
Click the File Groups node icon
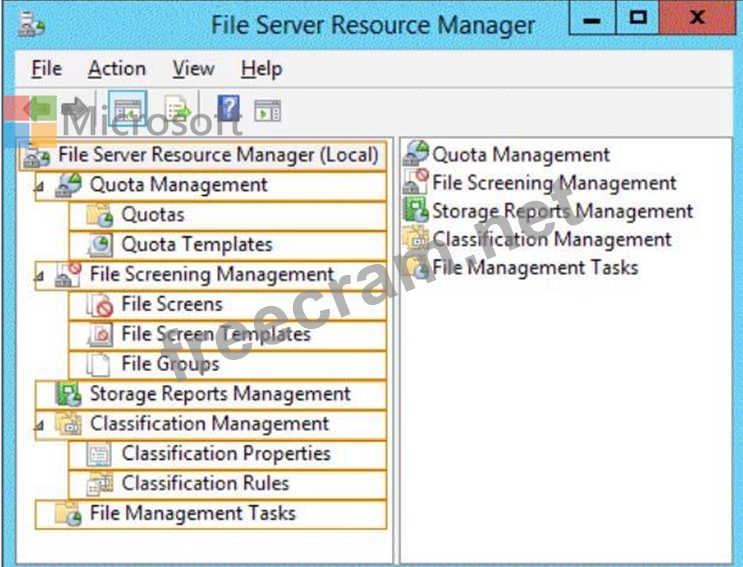click(x=99, y=364)
